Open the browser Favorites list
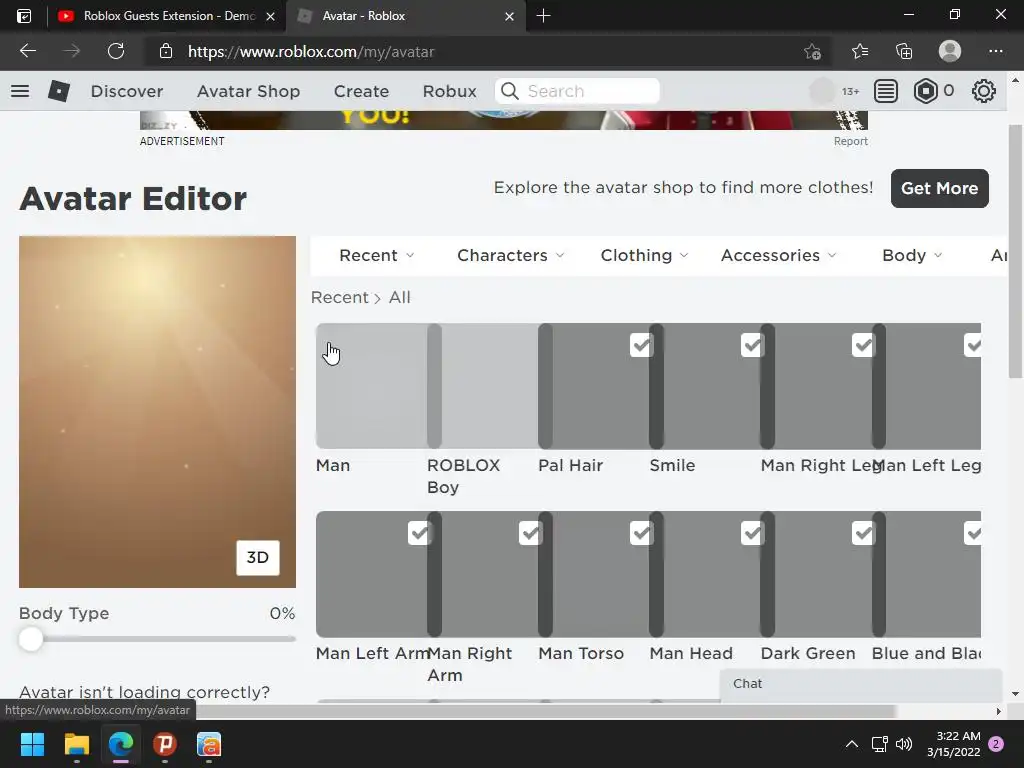Image resolution: width=1024 pixels, height=768 pixels. pyautogui.click(x=859, y=51)
